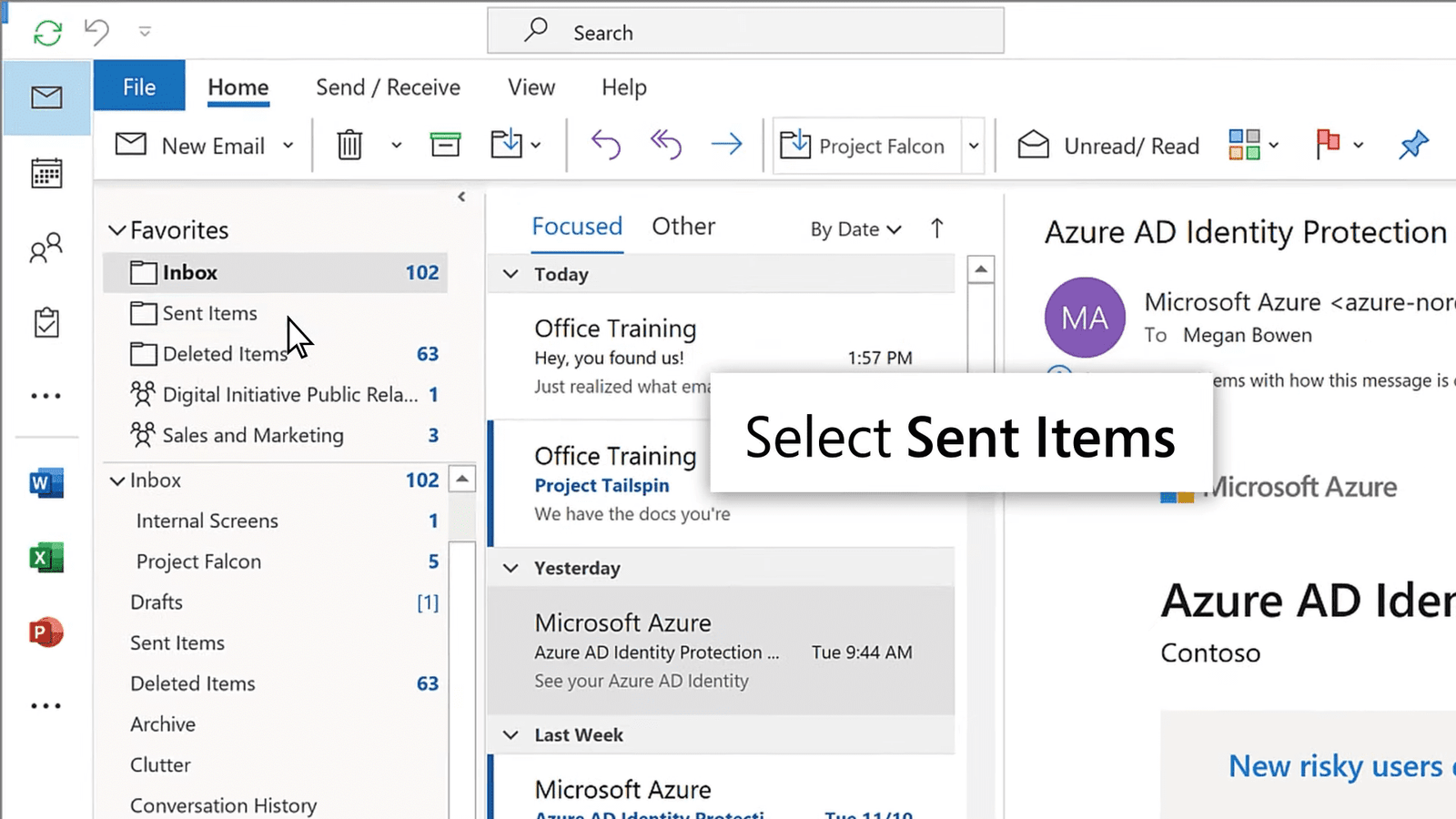Click folder pane scroll up arrow
1456x819 pixels.
462,479
